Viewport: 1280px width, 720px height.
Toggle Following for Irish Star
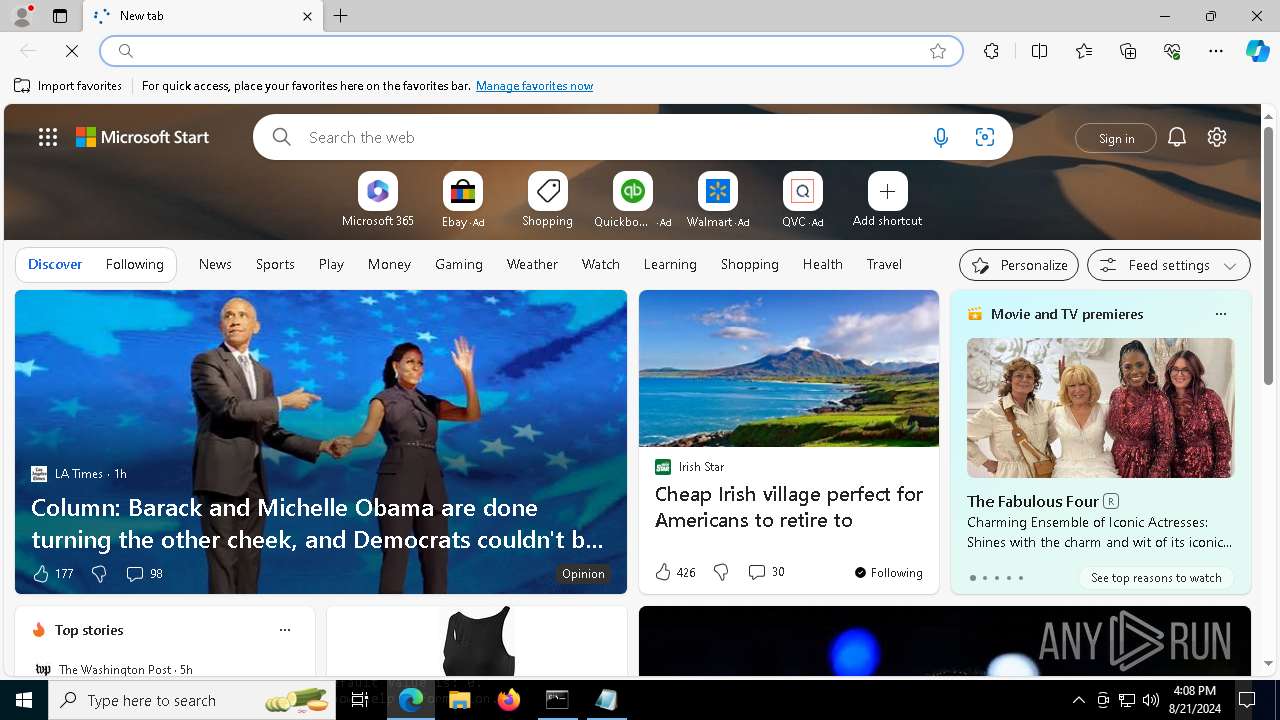[888, 573]
